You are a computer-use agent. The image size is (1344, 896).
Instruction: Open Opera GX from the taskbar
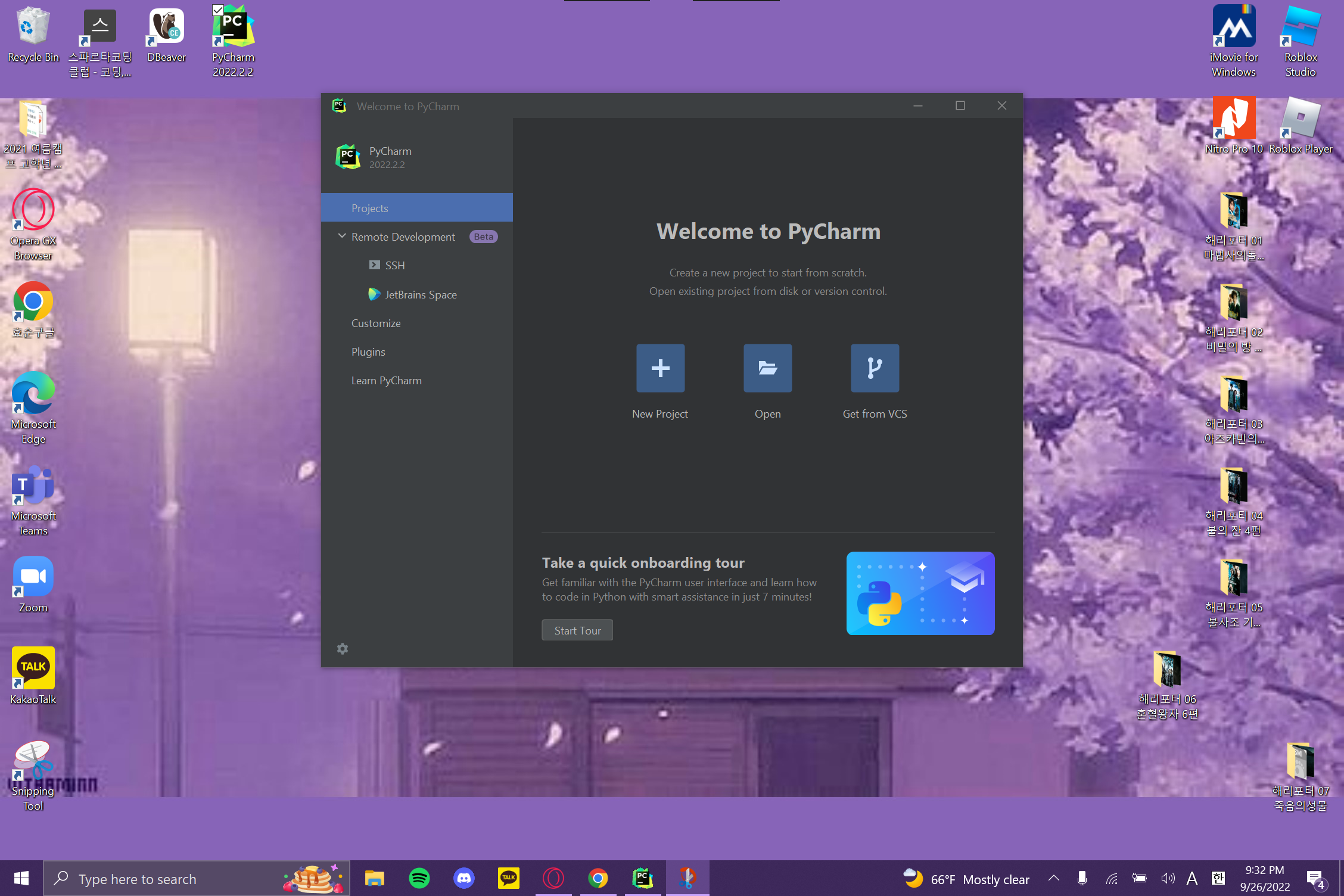[x=553, y=878]
